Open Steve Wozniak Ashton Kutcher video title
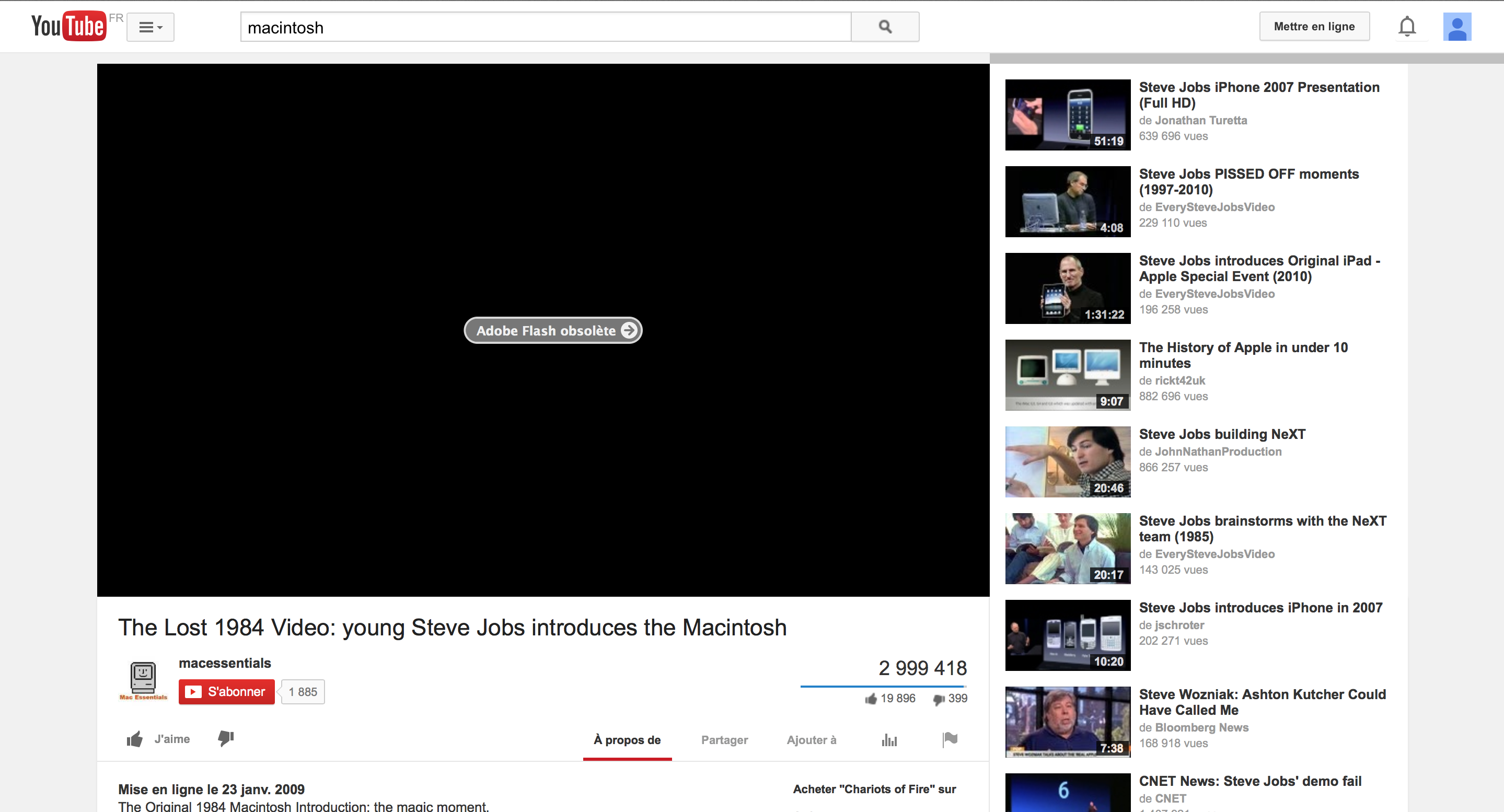 [1262, 702]
